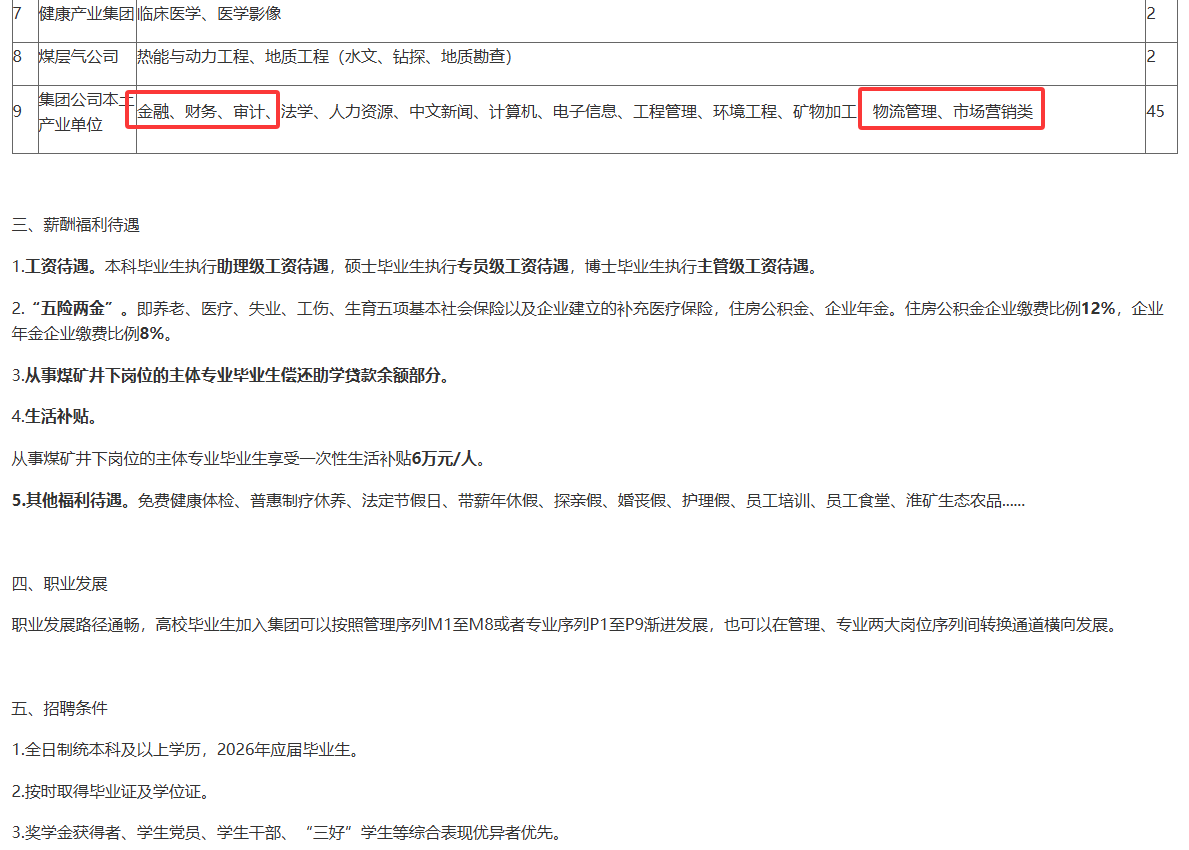1189x850 pixels.
Task: Click the 集团公司本土产业单位 table cell
Action: 86,112
